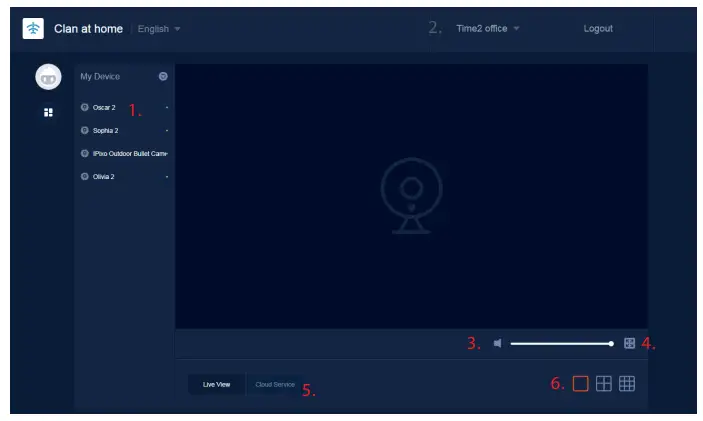Open the English language dropdown
This screenshot has width=703, height=421.
(x=159, y=29)
